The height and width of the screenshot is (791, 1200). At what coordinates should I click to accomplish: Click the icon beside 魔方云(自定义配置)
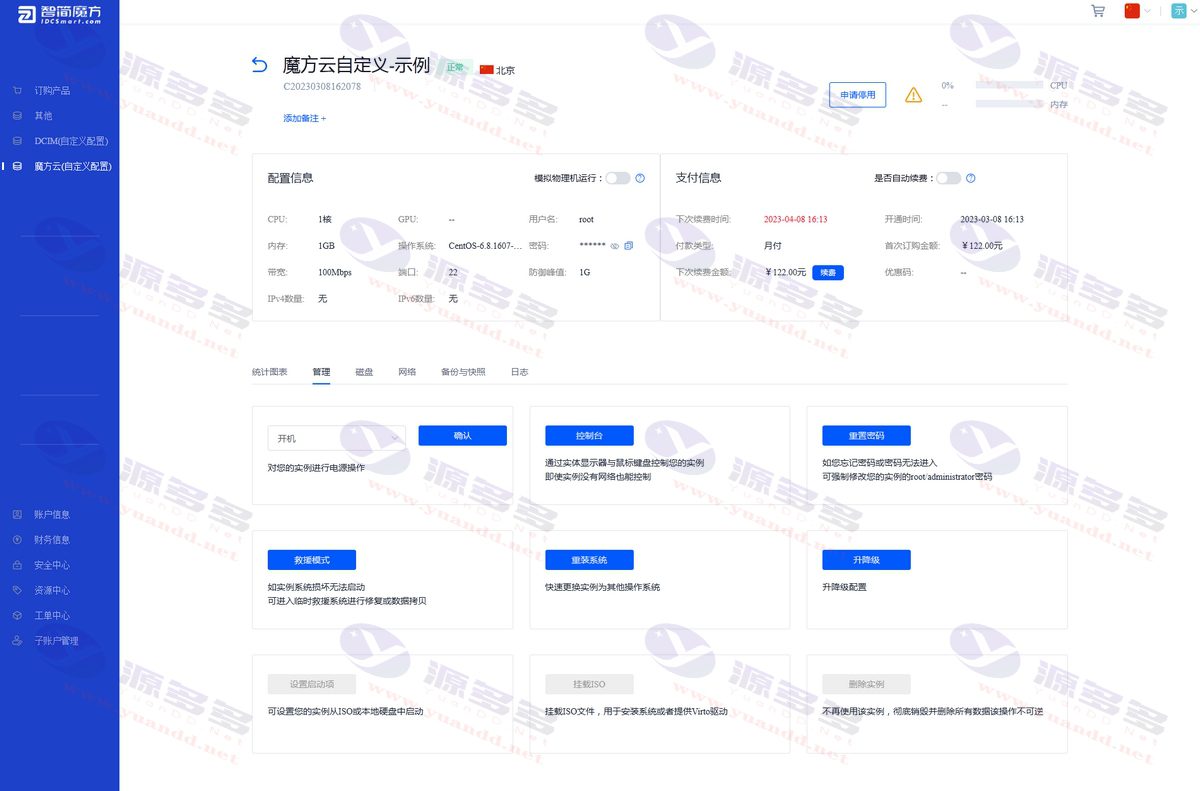pyautogui.click(x=17, y=166)
